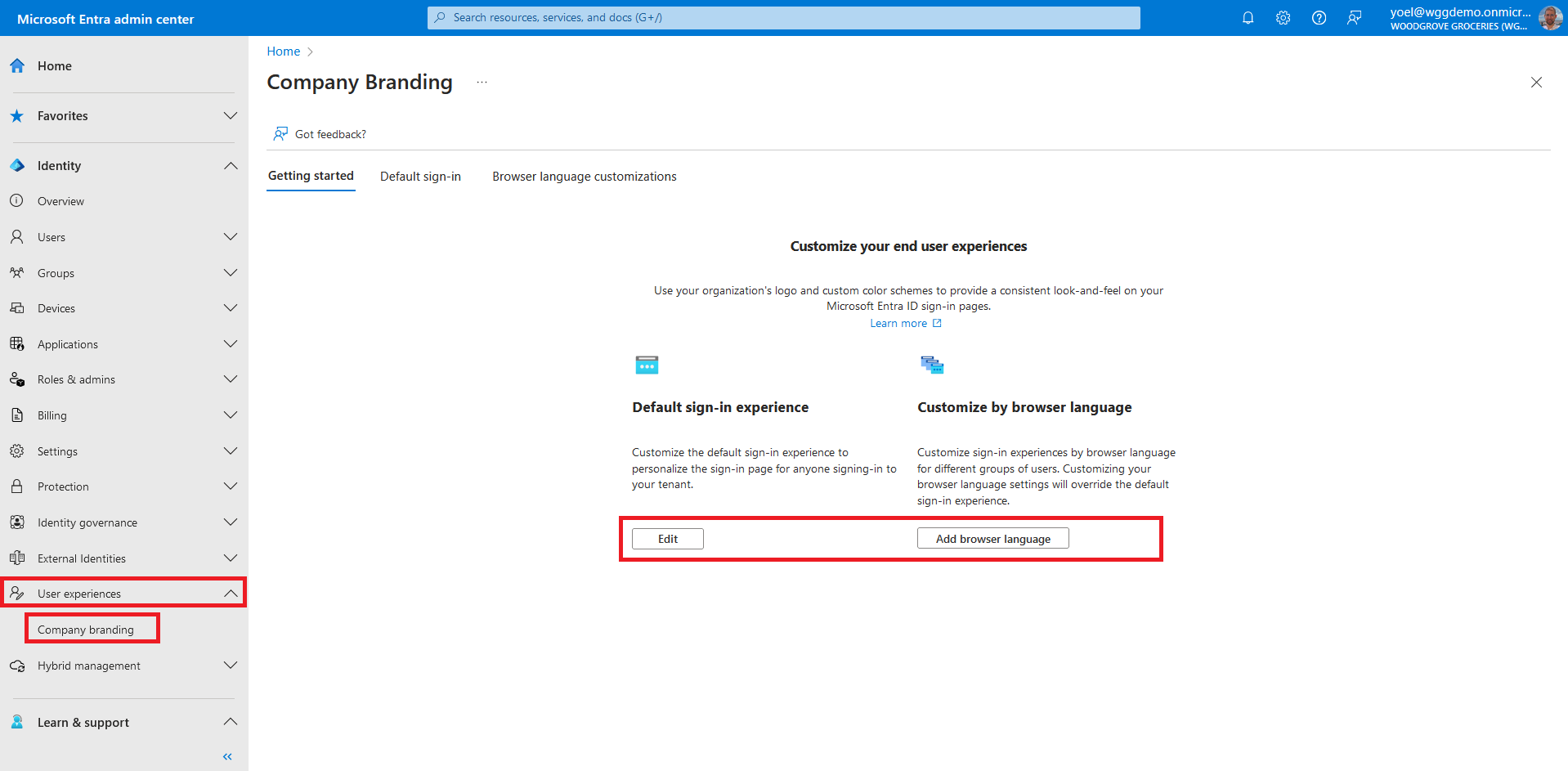Expand the Users menu chevron
This screenshot has height=771, width=1568.
pyautogui.click(x=231, y=237)
